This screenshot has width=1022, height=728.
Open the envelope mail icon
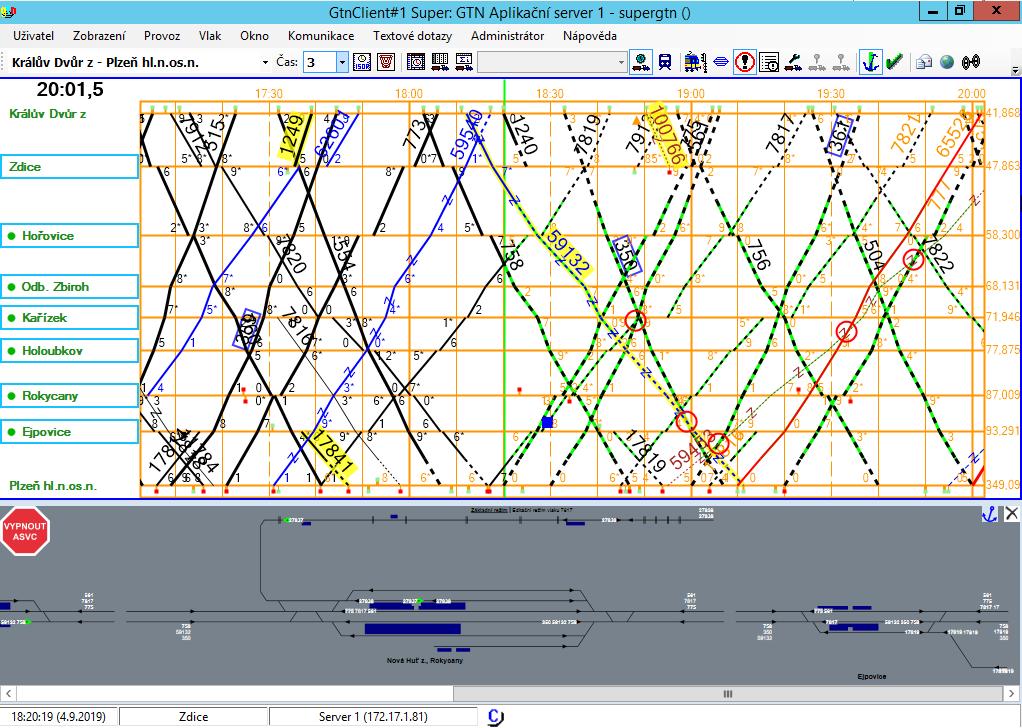[x=924, y=62]
